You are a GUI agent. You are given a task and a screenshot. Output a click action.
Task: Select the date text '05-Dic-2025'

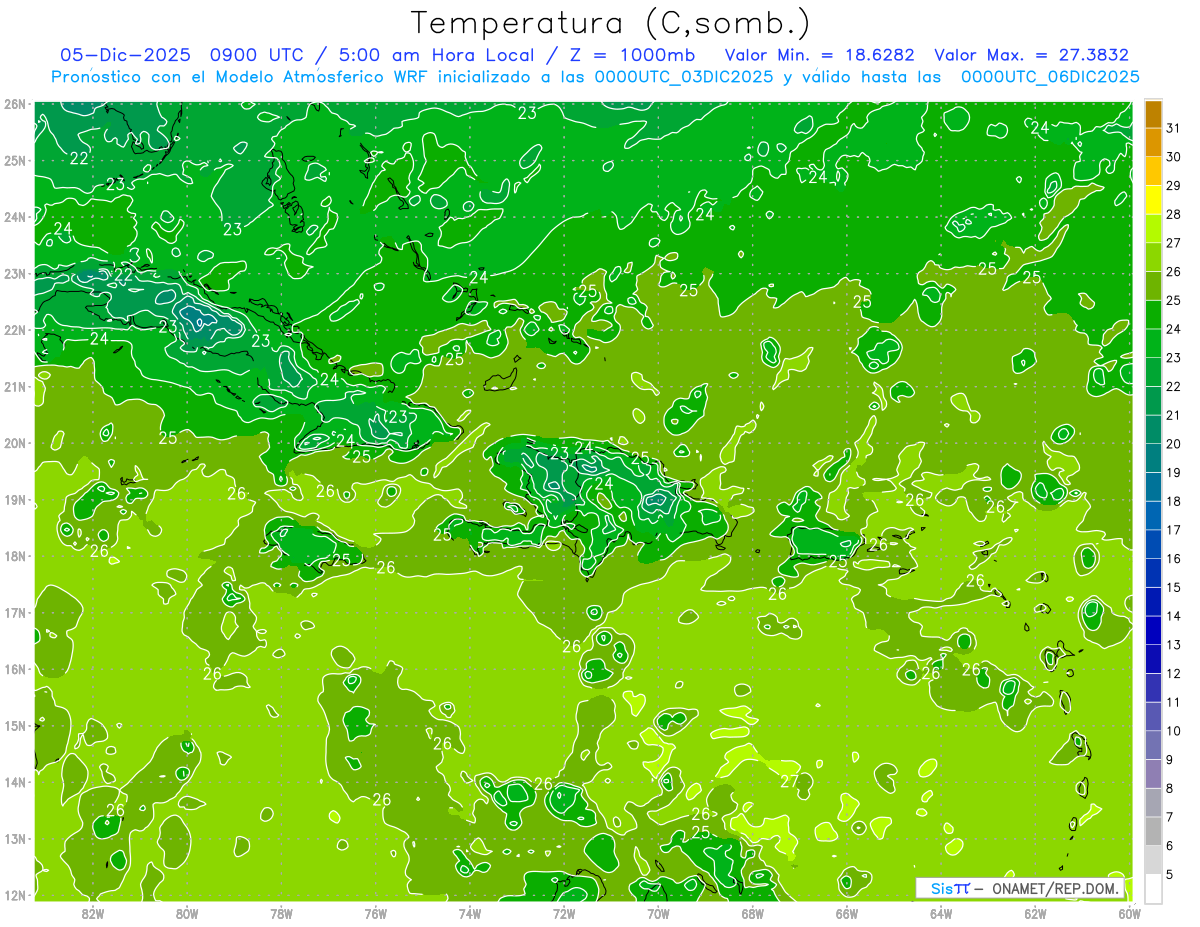pyautogui.click(x=125, y=55)
